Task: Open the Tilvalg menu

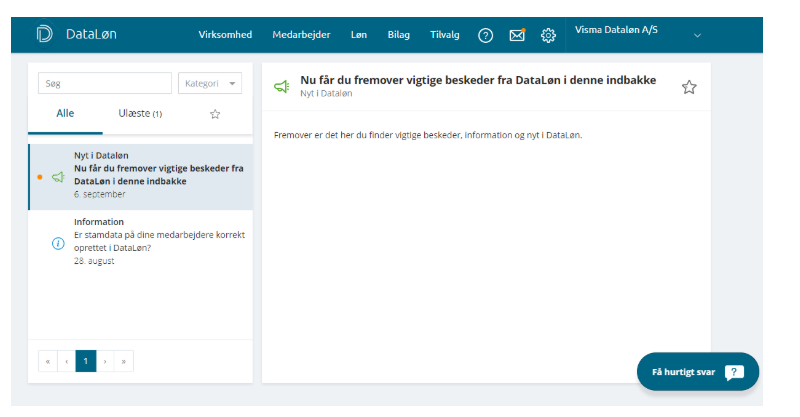Action: [x=444, y=35]
